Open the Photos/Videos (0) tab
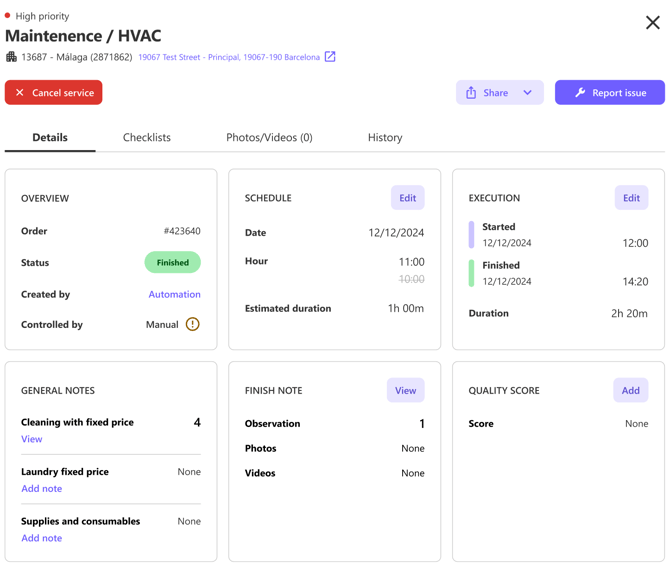Image resolution: width=670 pixels, height=566 pixels. [269, 138]
